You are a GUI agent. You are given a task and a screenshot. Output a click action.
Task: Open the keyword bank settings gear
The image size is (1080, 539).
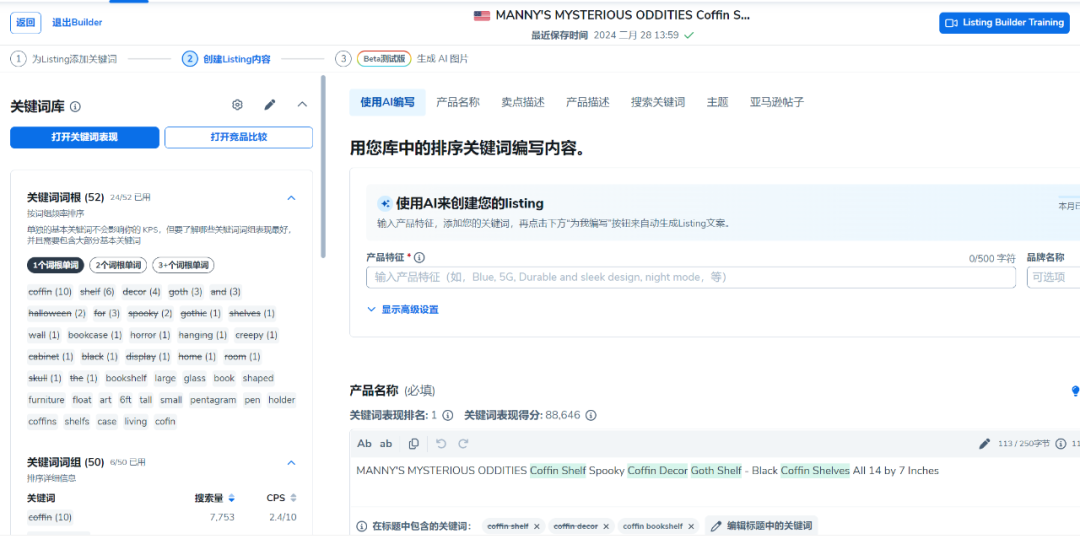coord(237,105)
